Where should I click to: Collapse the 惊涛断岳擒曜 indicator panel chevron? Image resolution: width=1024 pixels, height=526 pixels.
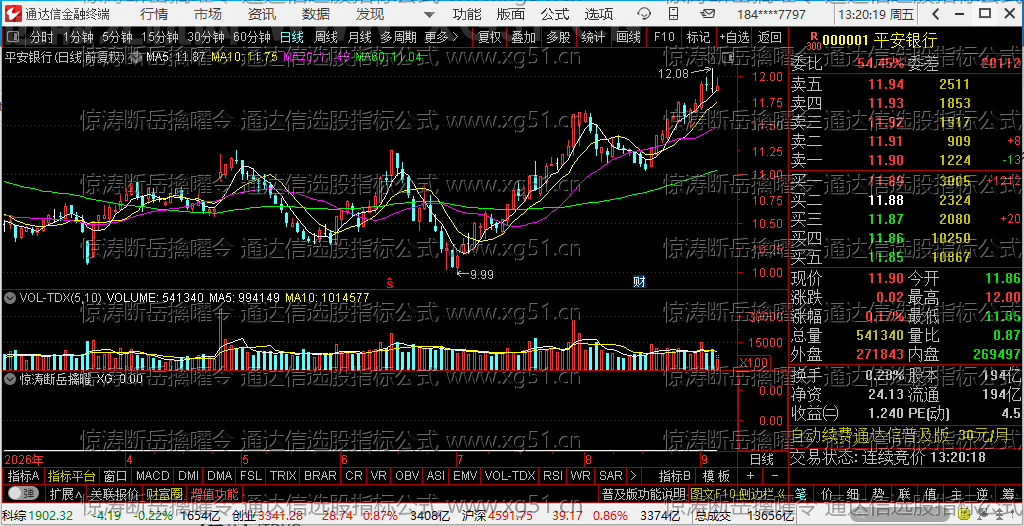pos(10,378)
